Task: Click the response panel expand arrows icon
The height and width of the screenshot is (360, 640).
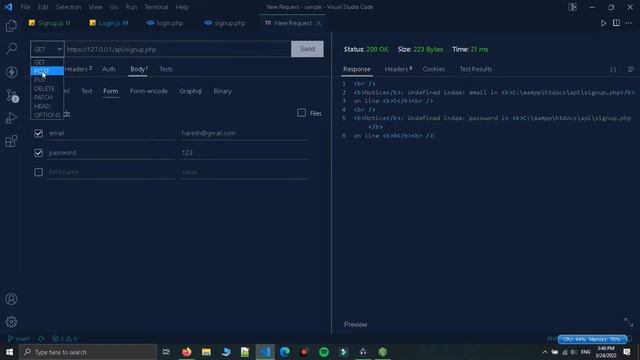Action: (628, 322)
